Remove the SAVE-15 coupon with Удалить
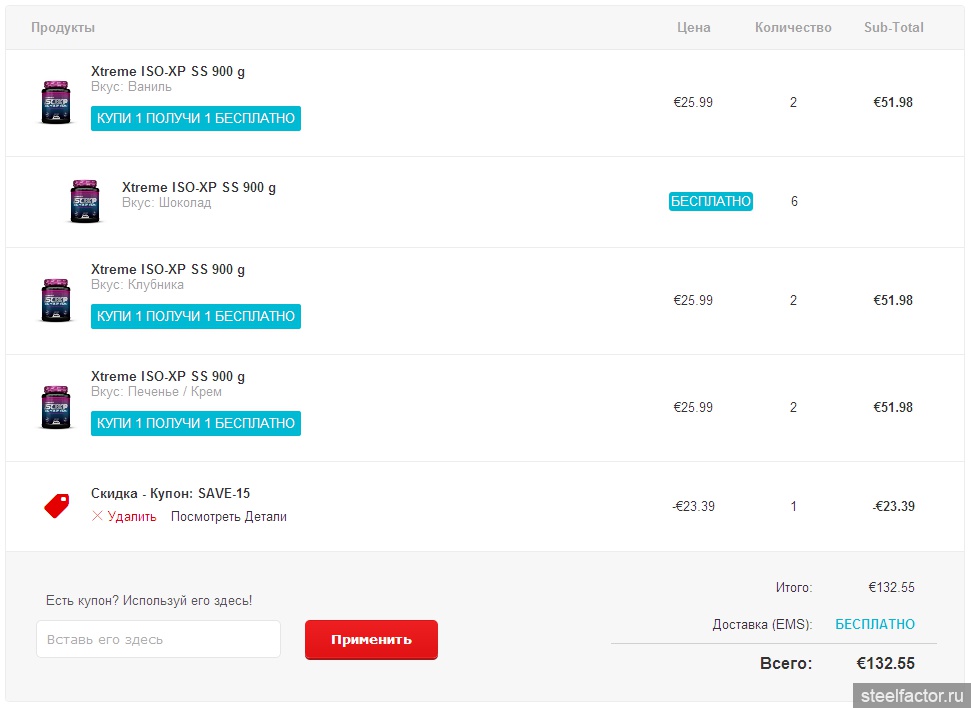Screen dimensions: 971x708 pyautogui.click(x=124, y=517)
